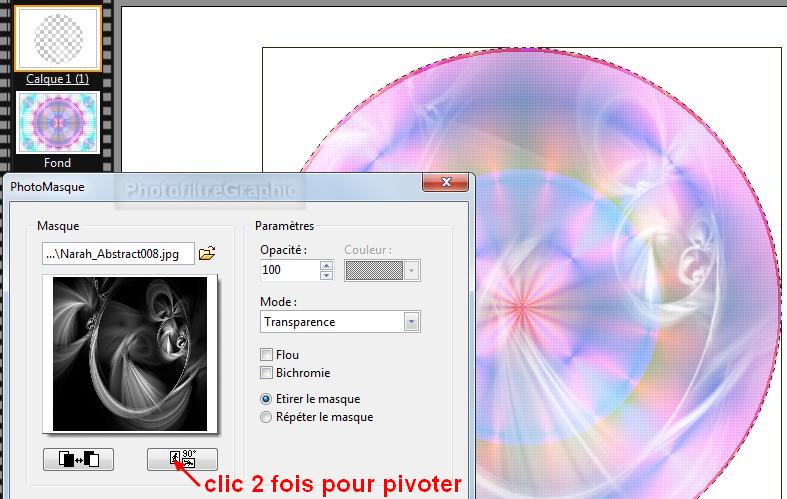This screenshot has width=787, height=499.
Task: Select the Etirer le masque option
Action: [266, 399]
